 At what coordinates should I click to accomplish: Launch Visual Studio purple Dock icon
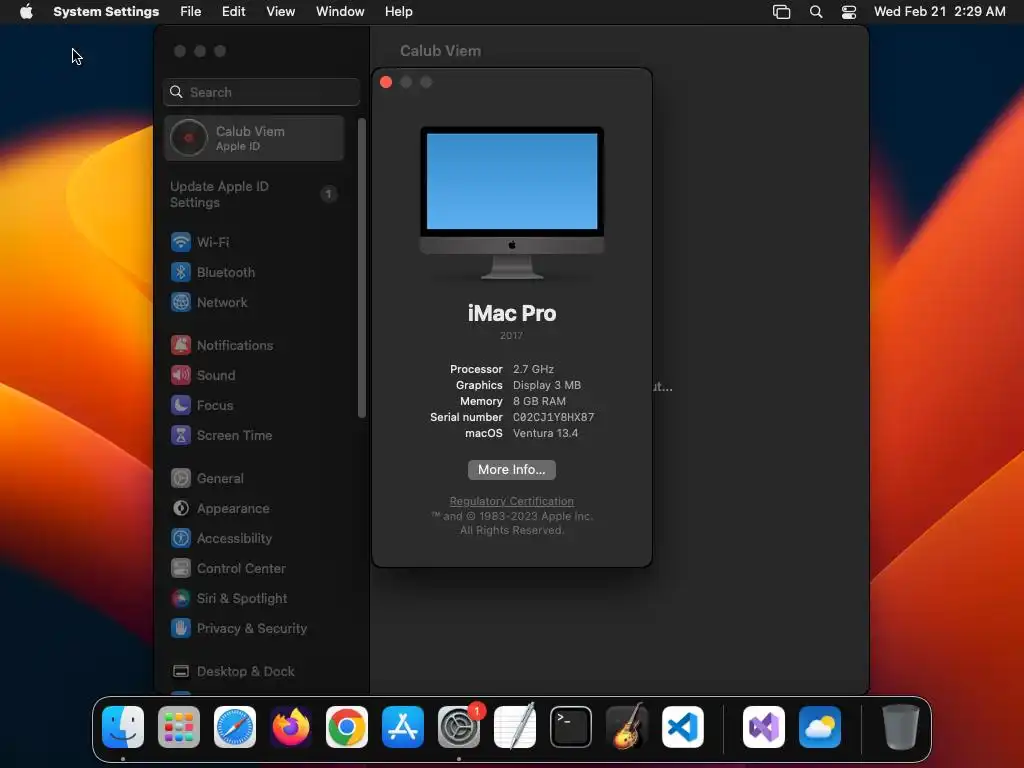tap(764, 727)
